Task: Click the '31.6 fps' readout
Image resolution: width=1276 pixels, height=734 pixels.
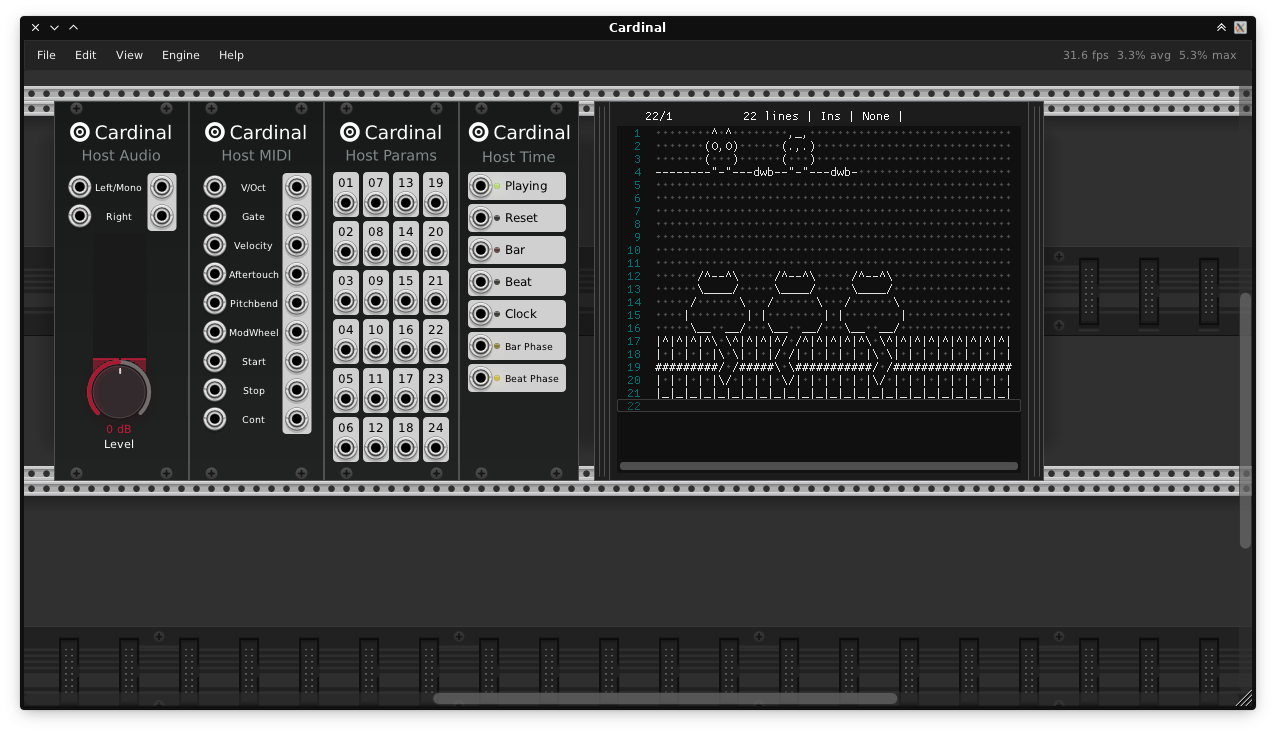Action: [x=1086, y=55]
